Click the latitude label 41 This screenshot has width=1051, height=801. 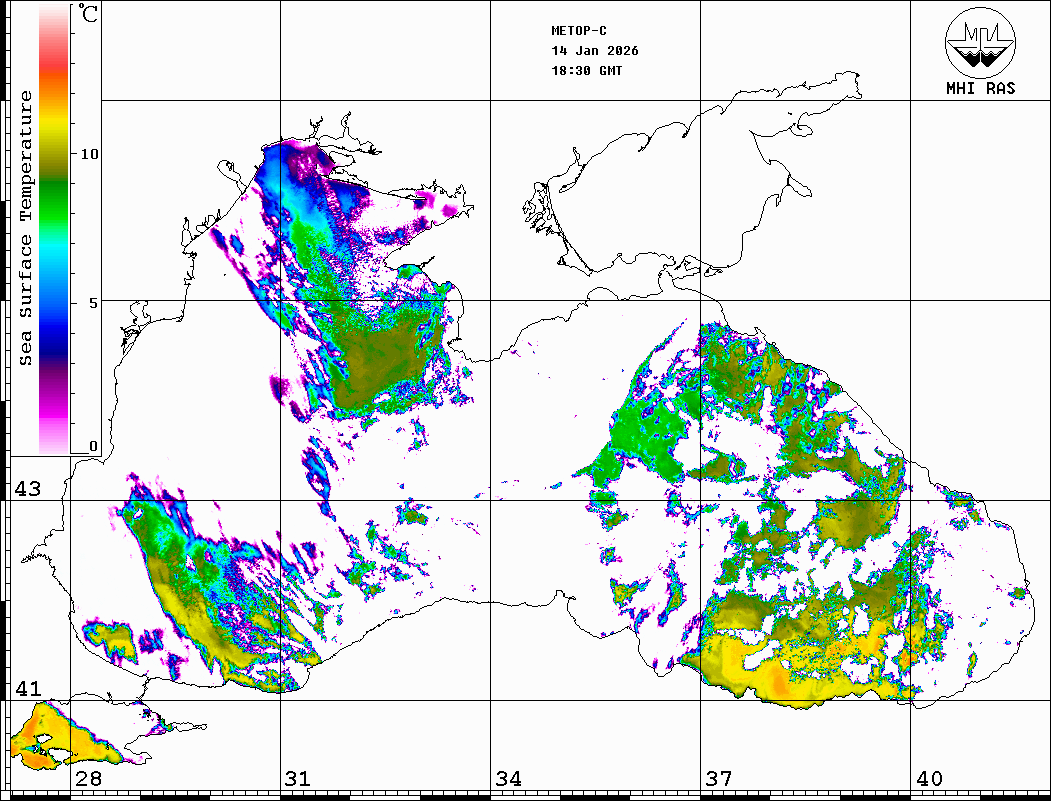point(26,689)
